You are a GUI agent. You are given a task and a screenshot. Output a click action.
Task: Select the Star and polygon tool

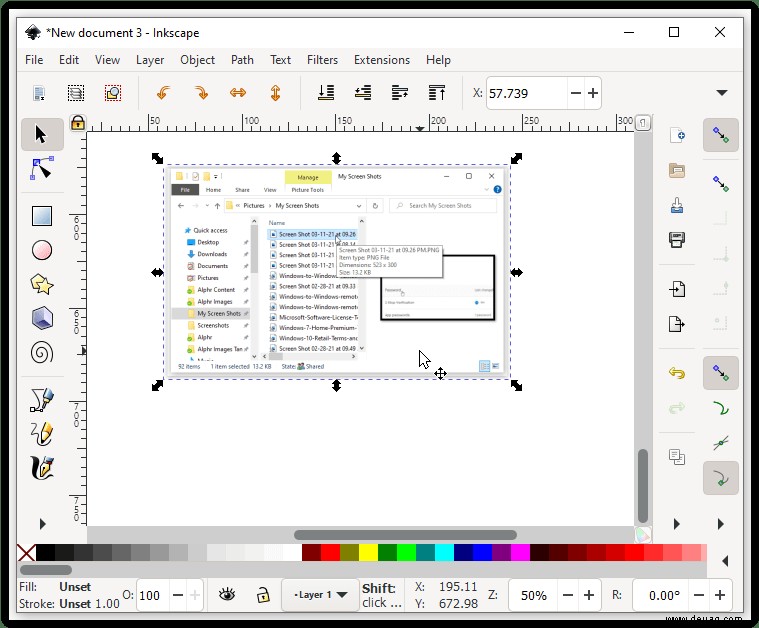point(42,284)
